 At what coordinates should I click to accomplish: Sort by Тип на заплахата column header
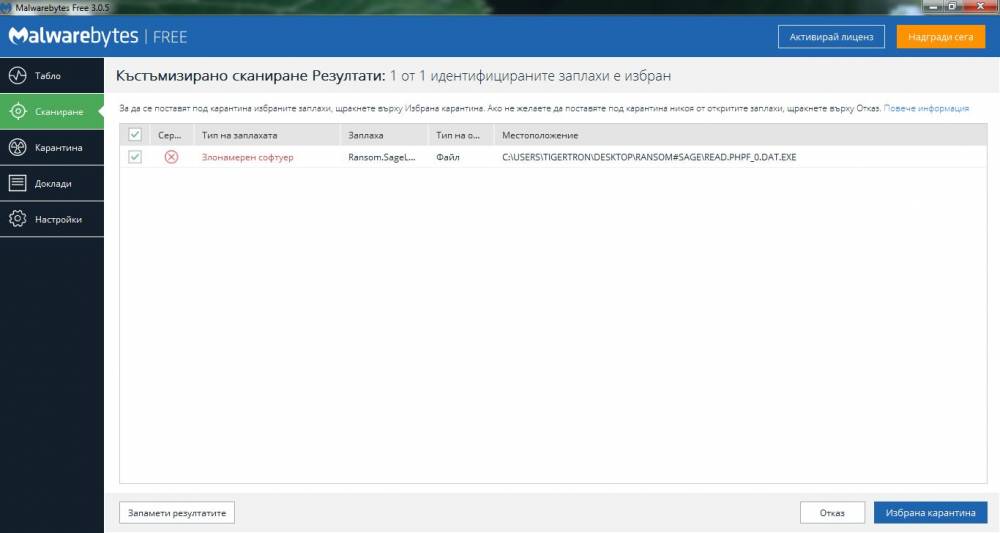(267, 135)
